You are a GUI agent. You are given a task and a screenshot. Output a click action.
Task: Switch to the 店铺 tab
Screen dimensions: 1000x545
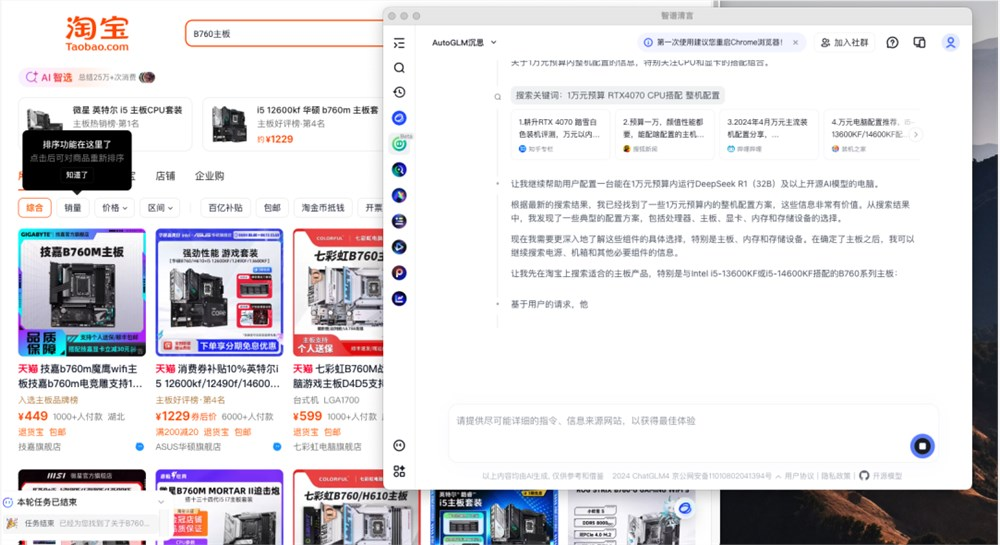coord(165,176)
